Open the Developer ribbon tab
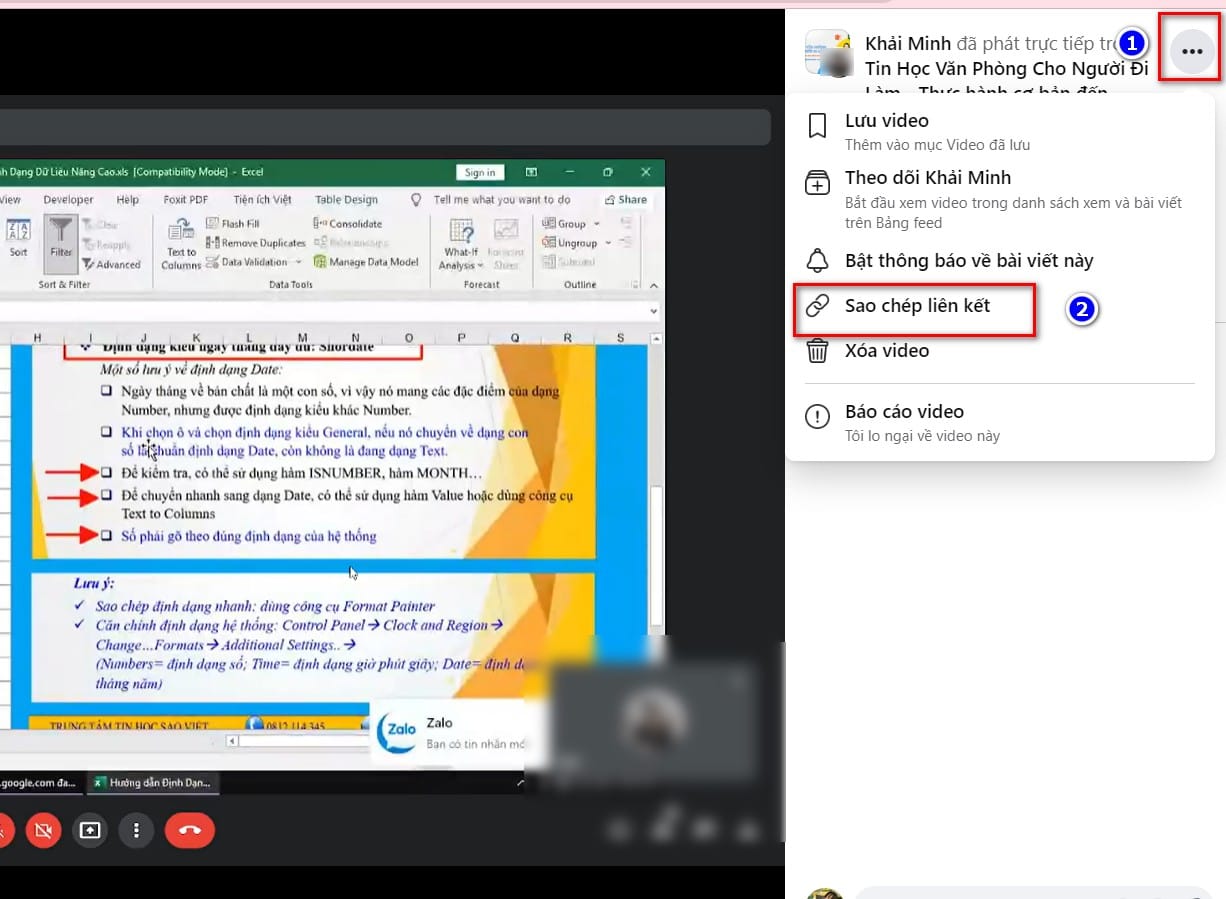 pos(68,199)
